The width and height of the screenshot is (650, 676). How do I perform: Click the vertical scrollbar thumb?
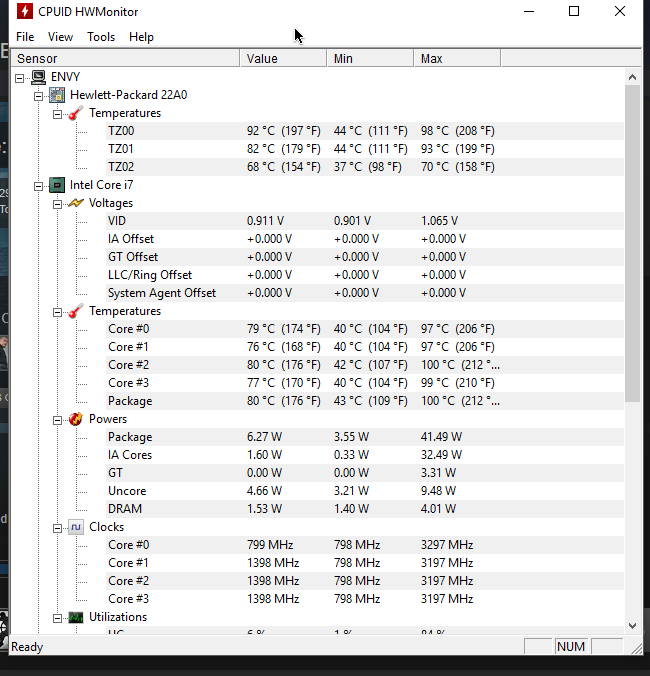[x=632, y=244]
